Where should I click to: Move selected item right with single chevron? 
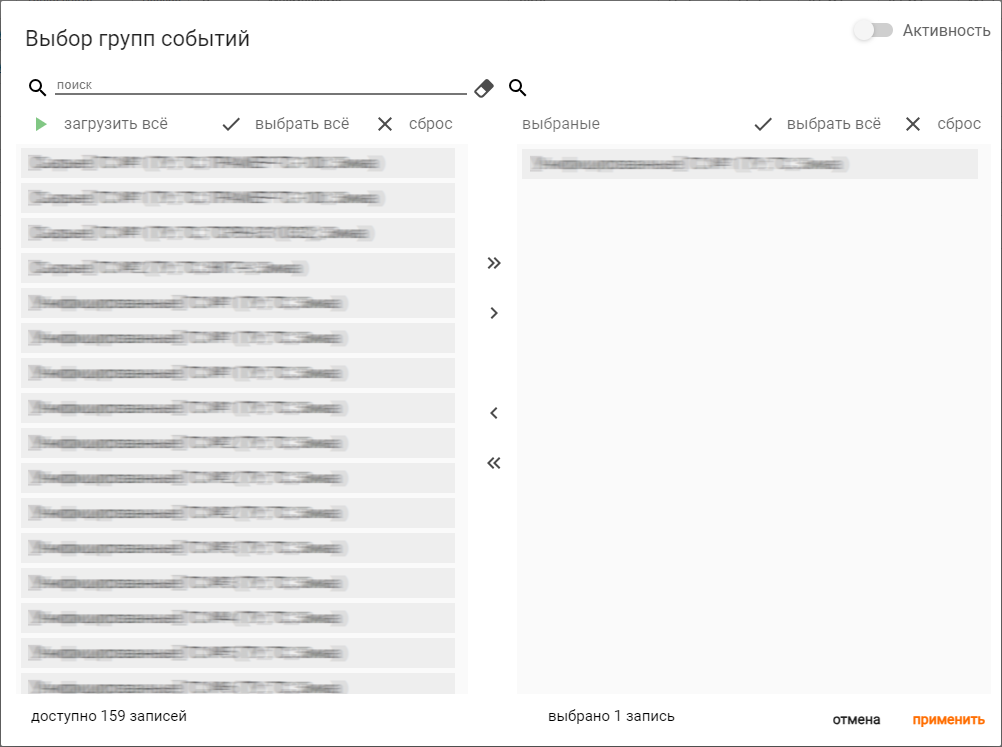(x=493, y=313)
